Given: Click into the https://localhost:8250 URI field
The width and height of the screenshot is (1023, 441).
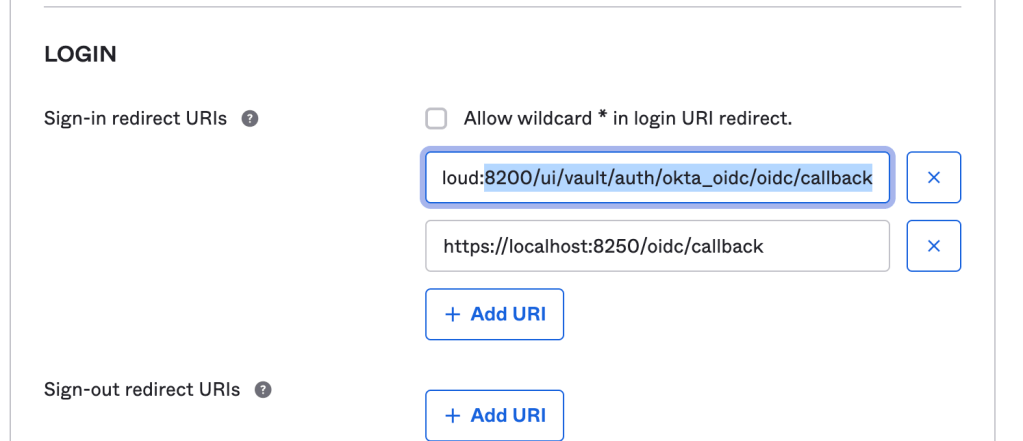Looking at the screenshot, I should pos(657,246).
